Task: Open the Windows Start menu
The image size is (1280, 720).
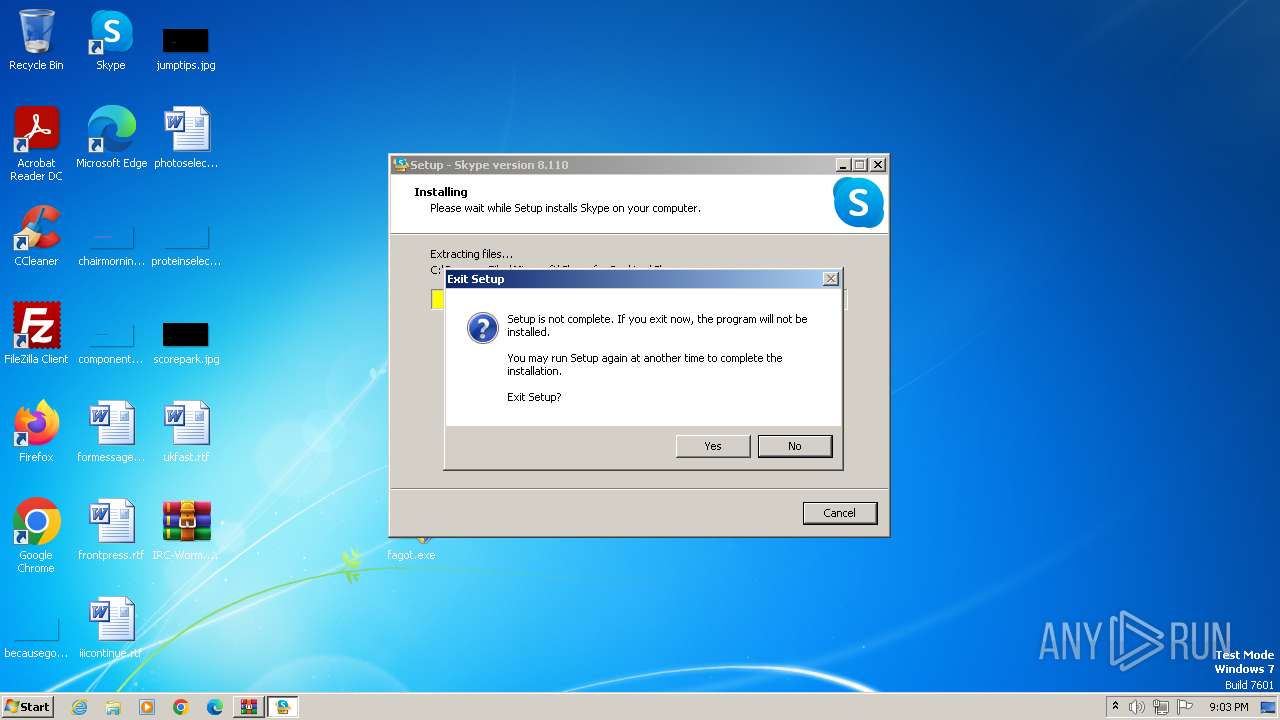Action: tap(27, 707)
